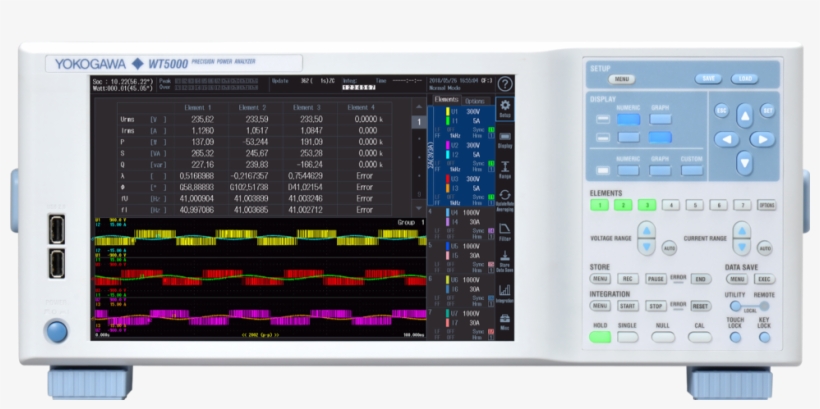Hit the PAUSE key under Store
This screenshot has height=409, width=820.
coord(655,279)
